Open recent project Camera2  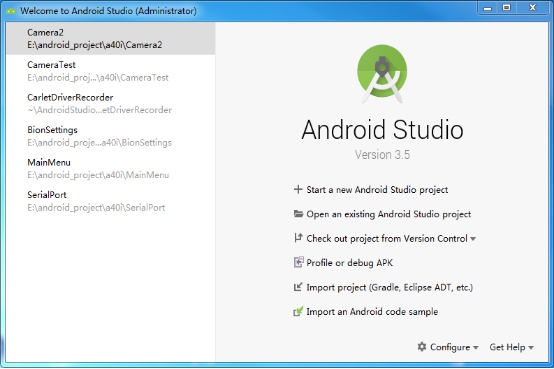click(x=111, y=39)
